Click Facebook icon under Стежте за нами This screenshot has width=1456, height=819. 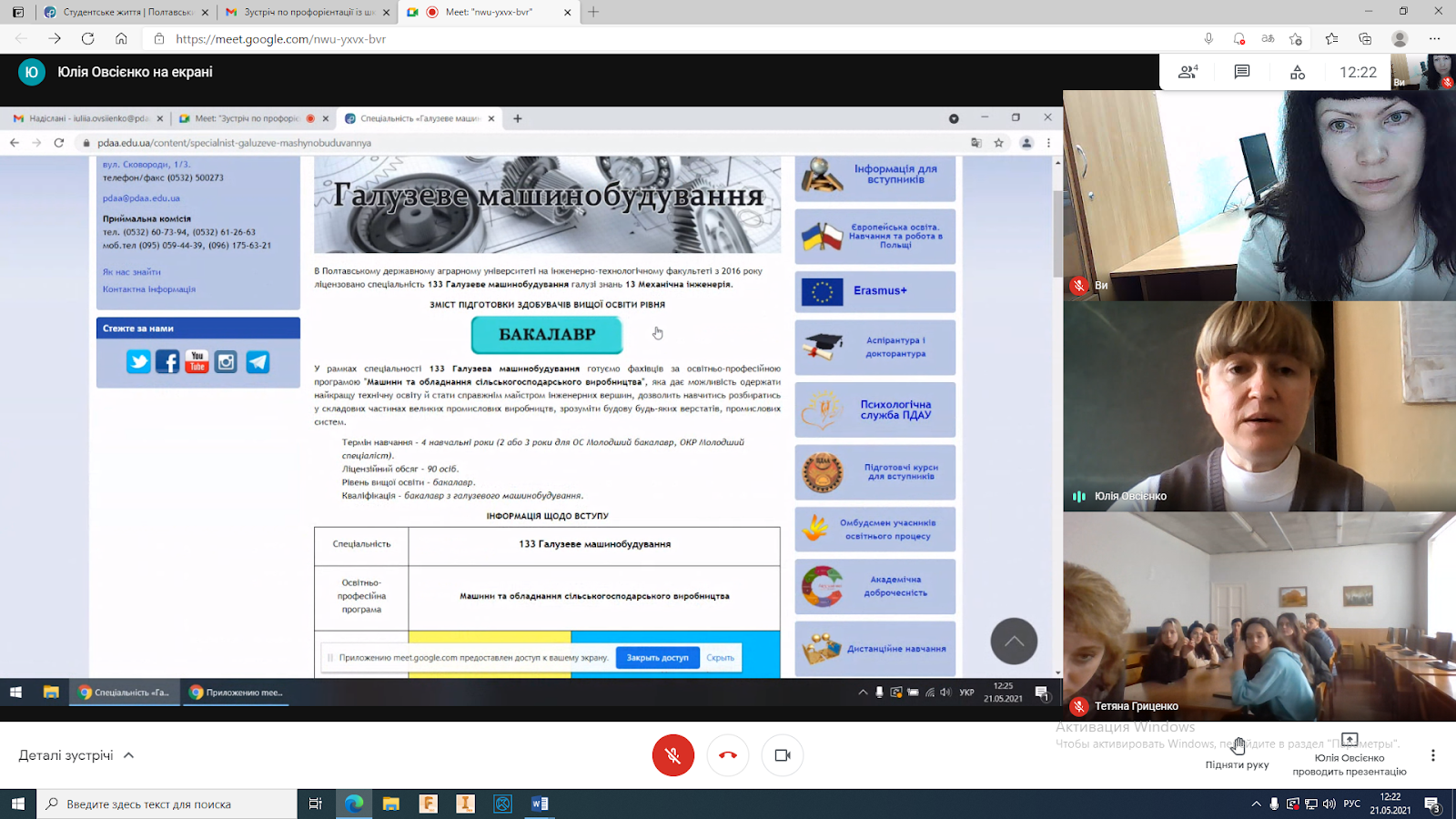[x=167, y=362]
